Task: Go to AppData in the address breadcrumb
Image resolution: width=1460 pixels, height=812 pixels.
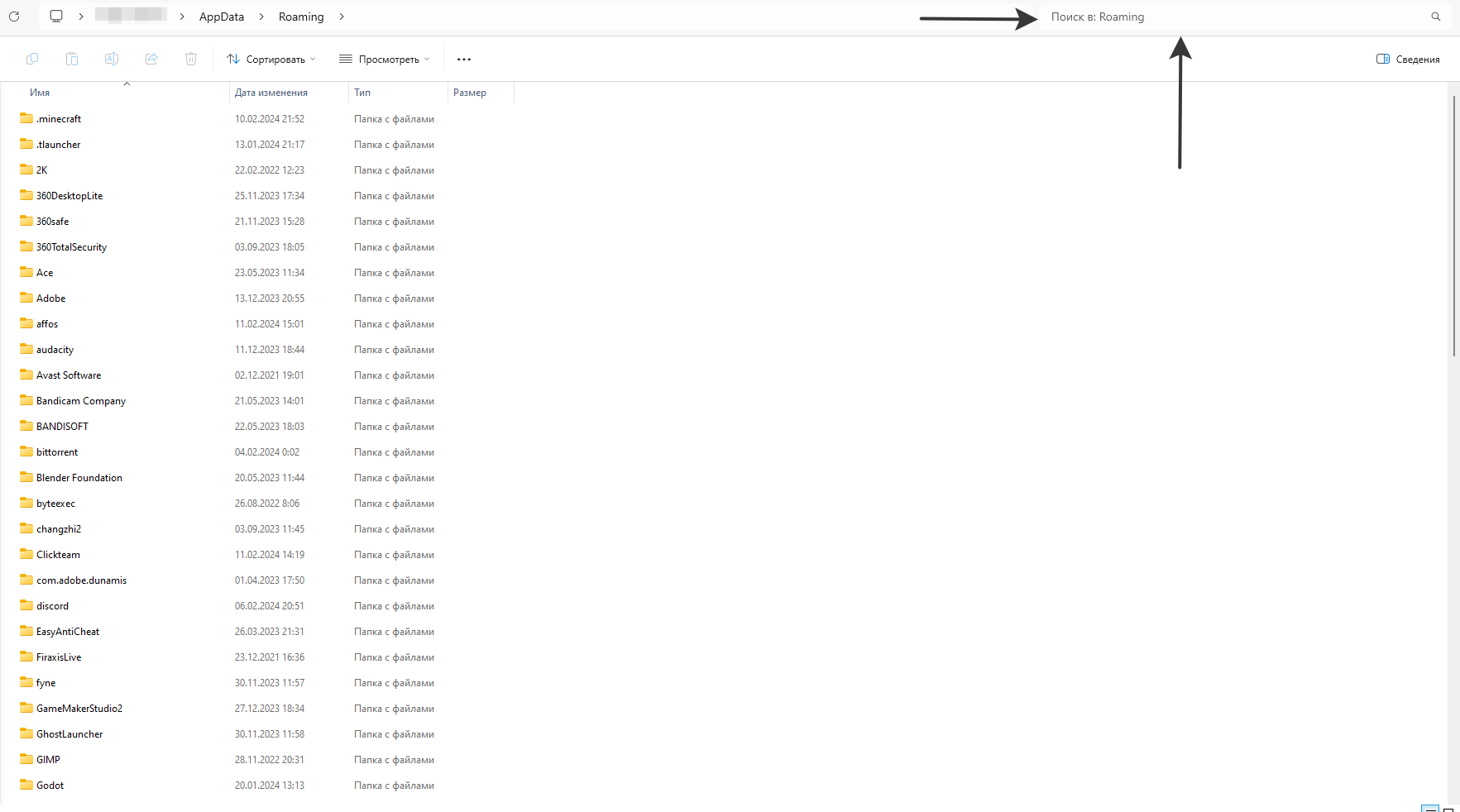Action: (222, 17)
